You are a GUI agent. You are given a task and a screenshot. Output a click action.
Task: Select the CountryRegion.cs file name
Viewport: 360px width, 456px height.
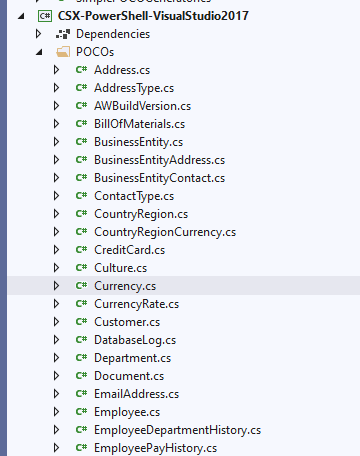pos(141,214)
